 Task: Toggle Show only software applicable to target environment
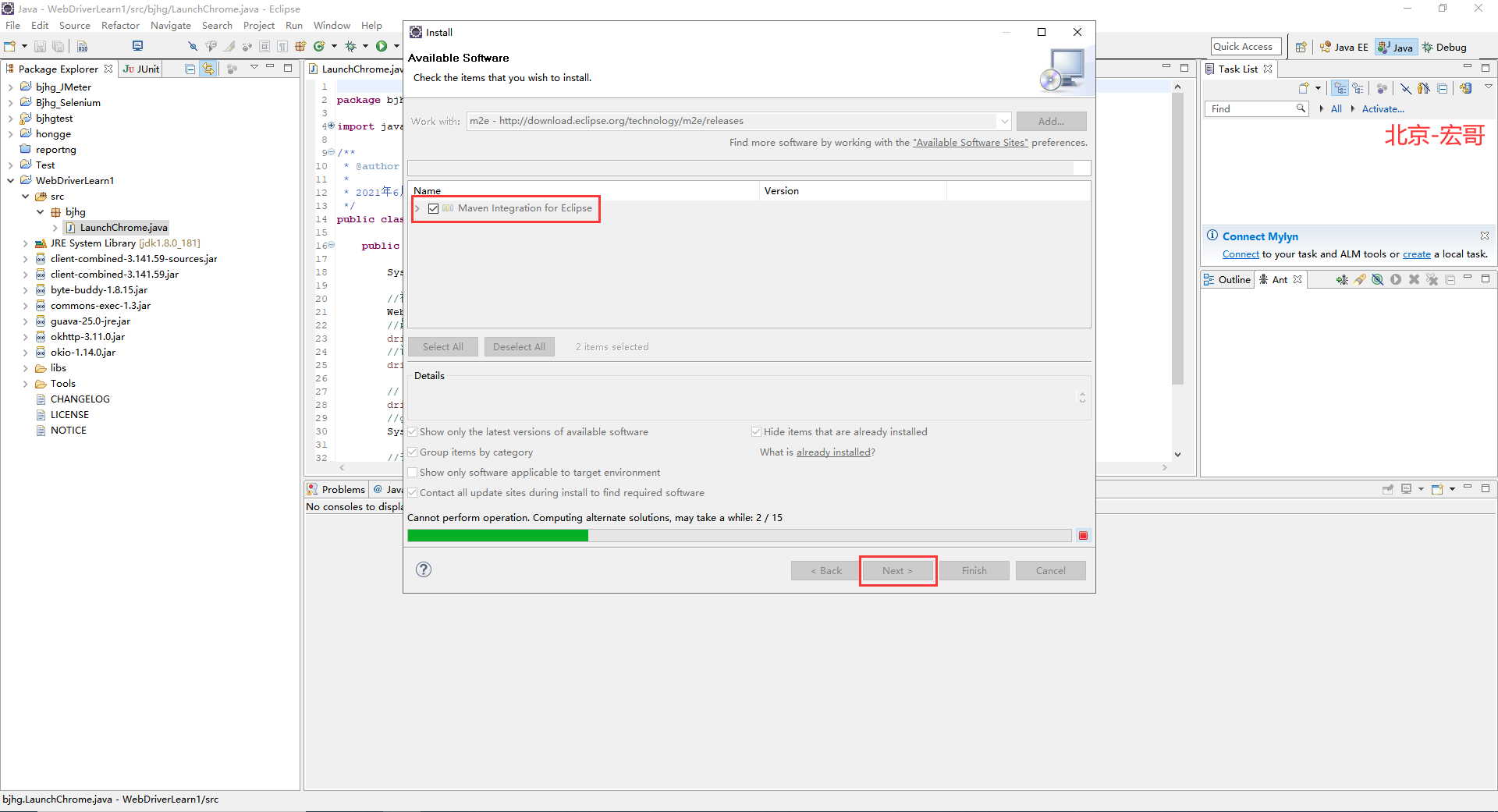click(413, 473)
